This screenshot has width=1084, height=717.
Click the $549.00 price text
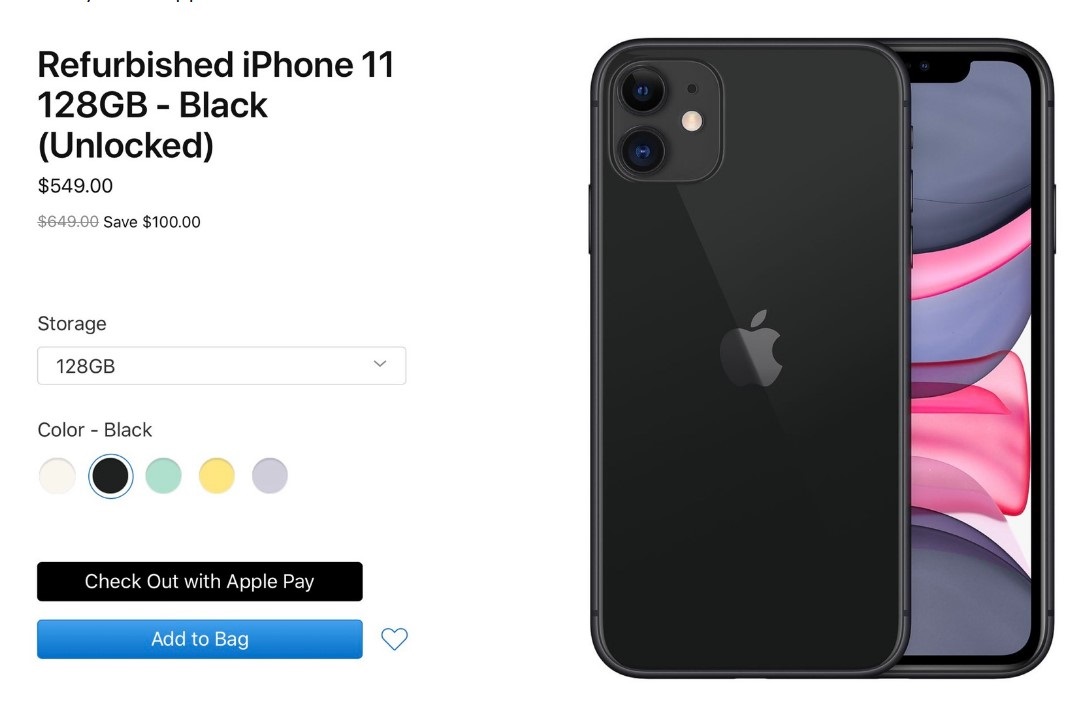75,186
